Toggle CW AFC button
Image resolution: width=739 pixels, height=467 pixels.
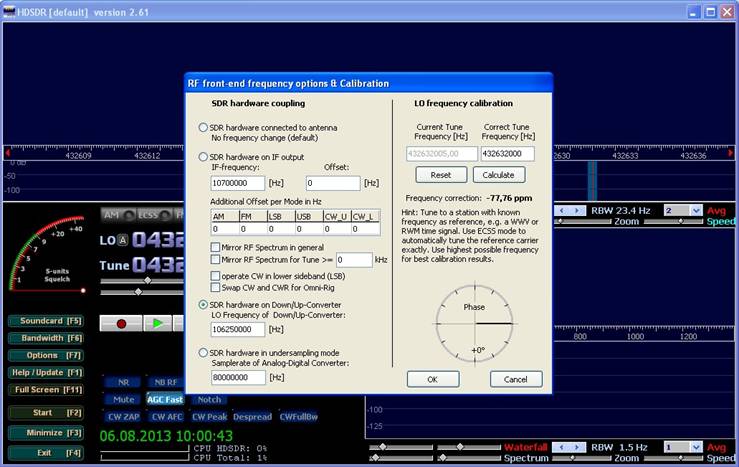point(167,417)
